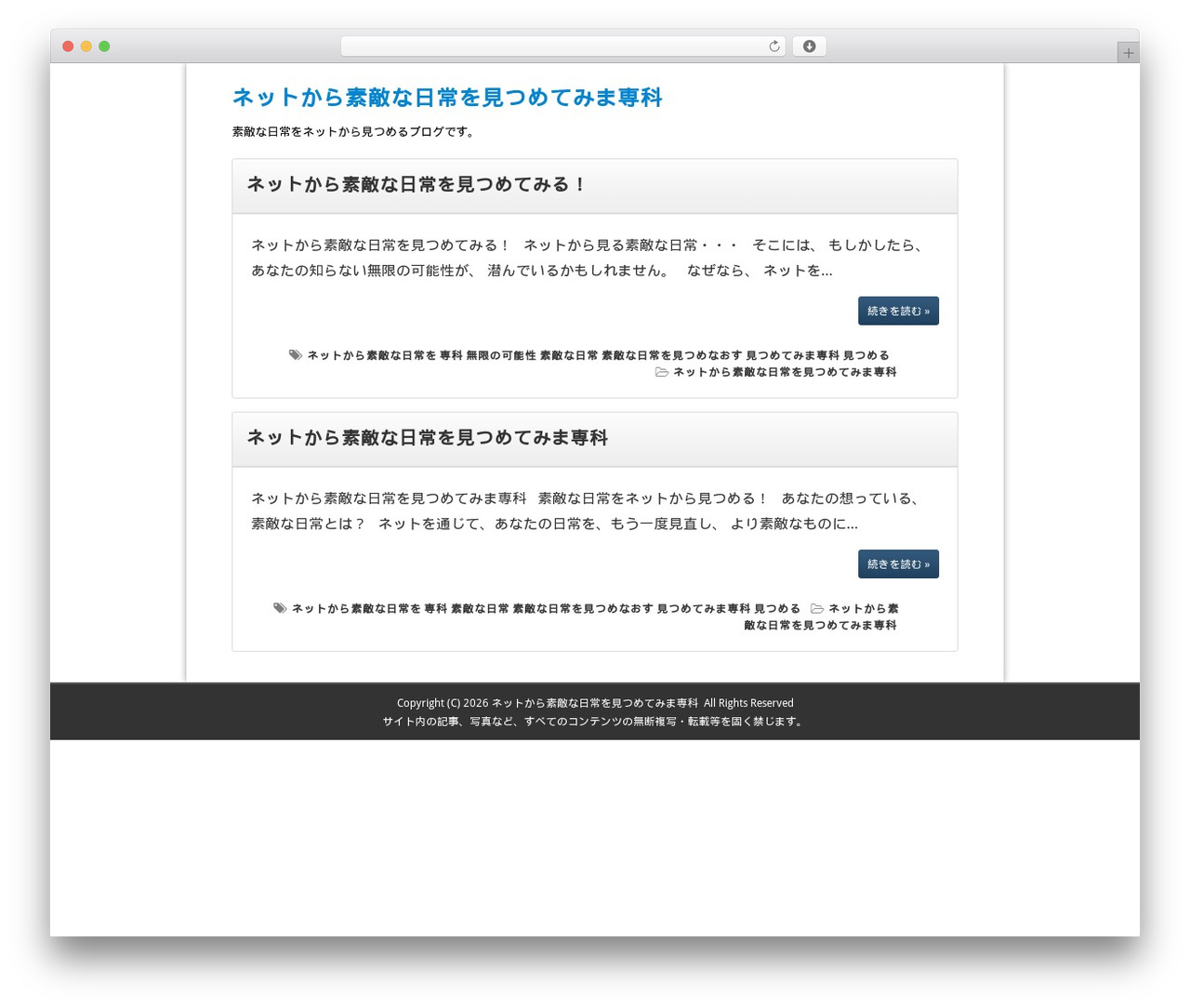Image resolution: width=1190 pixels, height=1008 pixels.
Task: Open the post titled ネットから素敵な日常を見つめてみる！
Action: click(x=417, y=184)
